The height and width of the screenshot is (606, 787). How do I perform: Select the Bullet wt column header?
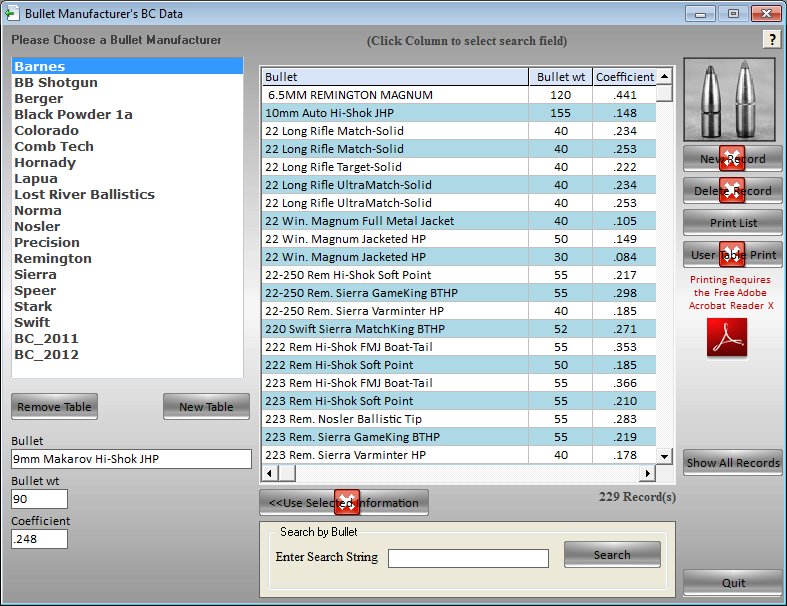[561, 77]
